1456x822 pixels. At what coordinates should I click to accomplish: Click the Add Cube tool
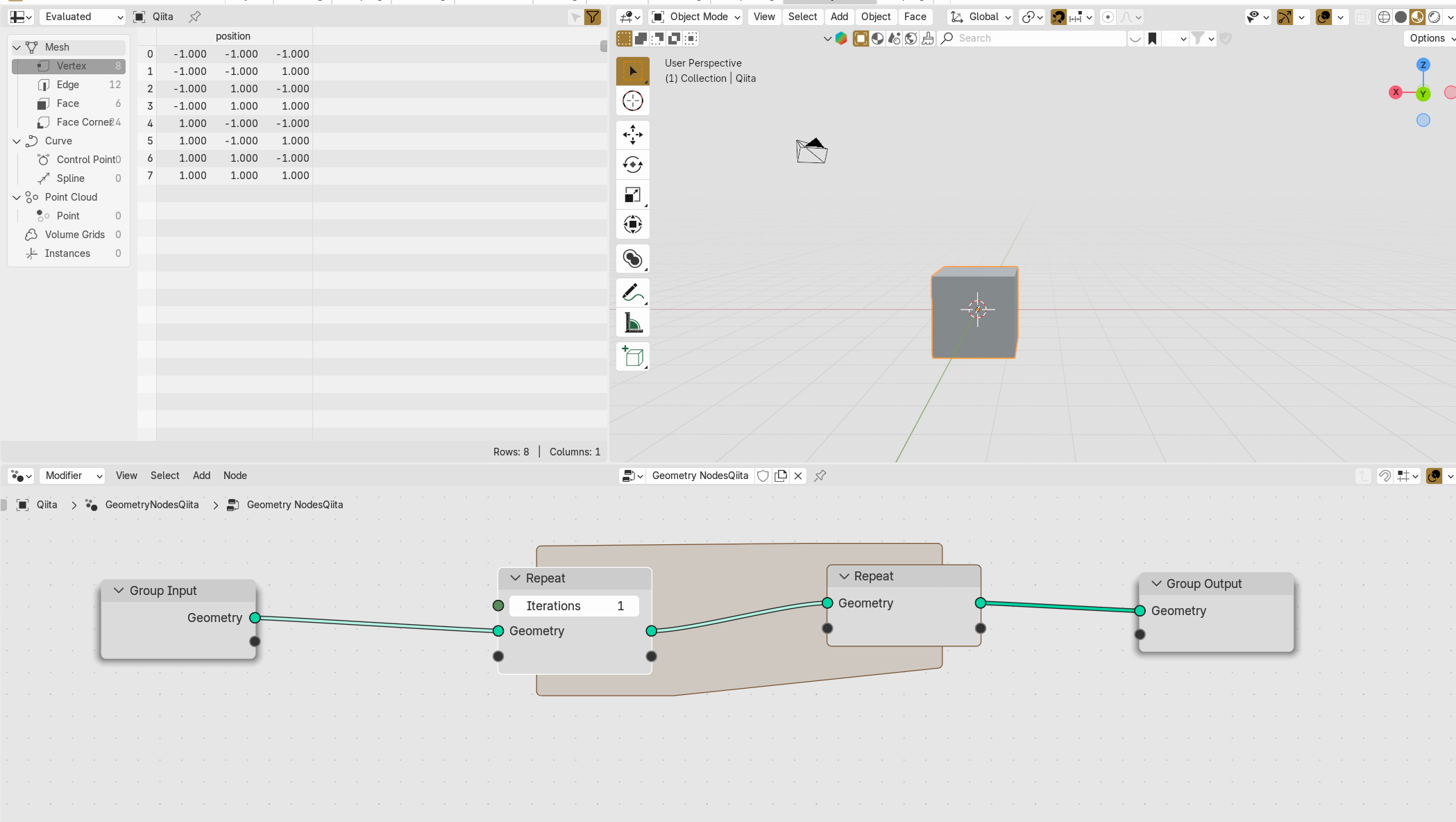632,357
